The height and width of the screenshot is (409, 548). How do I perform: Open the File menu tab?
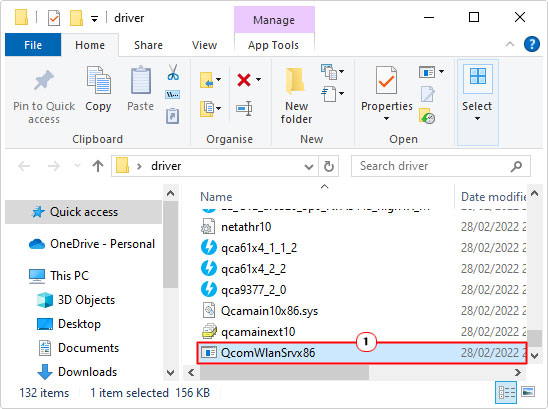point(33,45)
